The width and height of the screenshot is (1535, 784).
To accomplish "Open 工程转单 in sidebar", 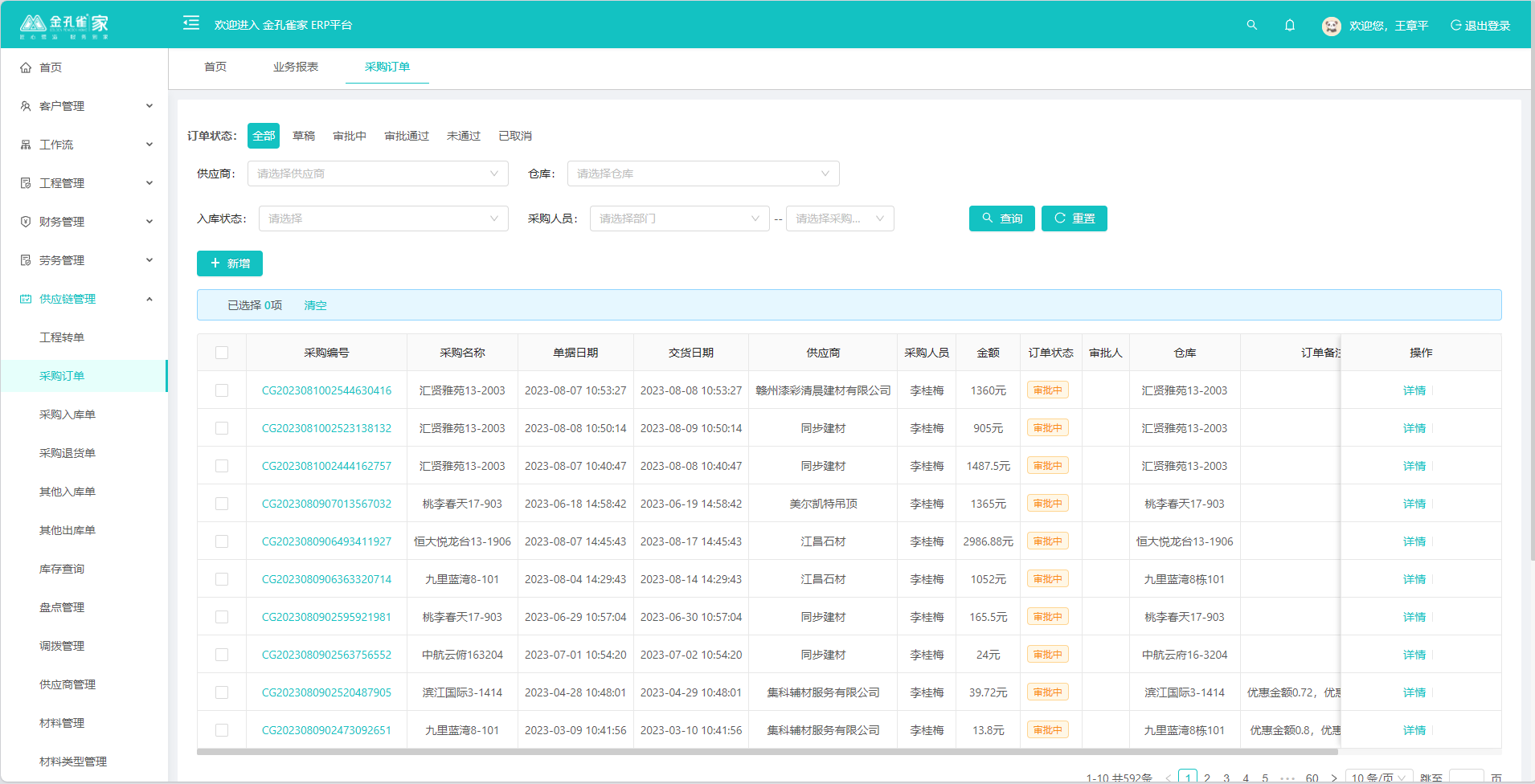I will pyautogui.click(x=62, y=337).
